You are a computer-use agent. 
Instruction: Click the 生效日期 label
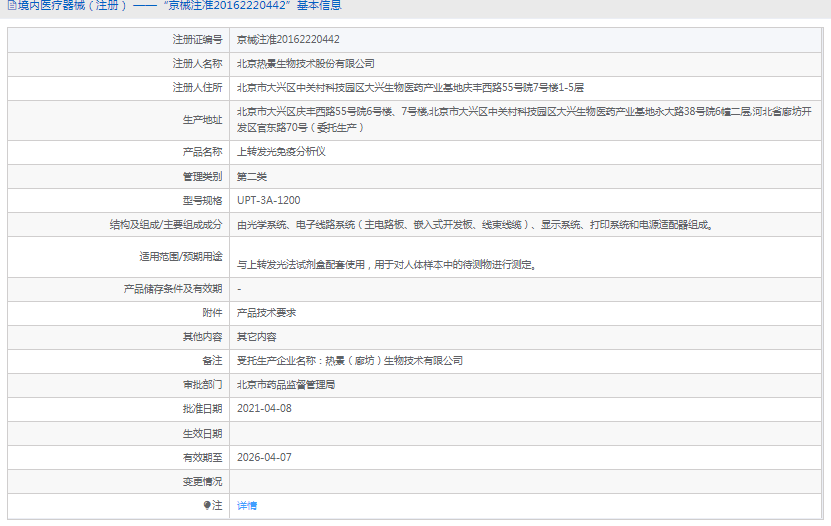pos(202,434)
